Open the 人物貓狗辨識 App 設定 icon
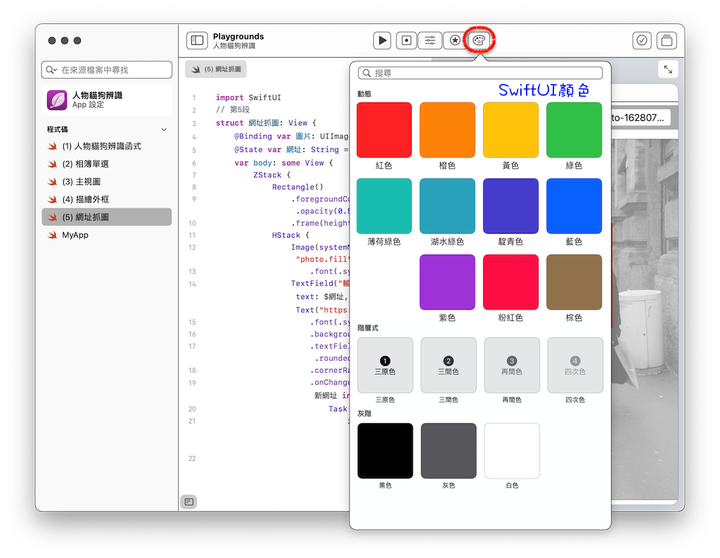720x558 pixels. pyautogui.click(x=57, y=100)
